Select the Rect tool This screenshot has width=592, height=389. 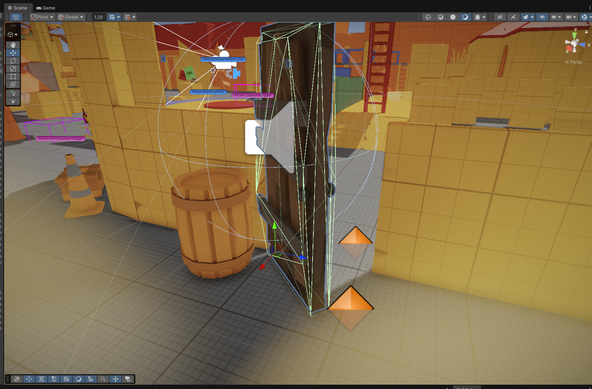click(13, 76)
